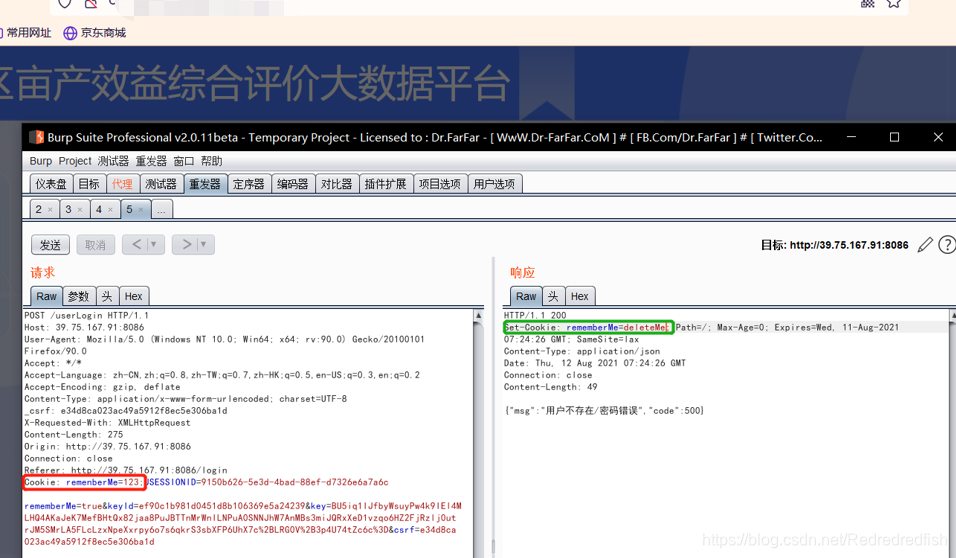This screenshot has height=558, width=956.
Task: Open the Burp menu
Action: (x=41, y=161)
